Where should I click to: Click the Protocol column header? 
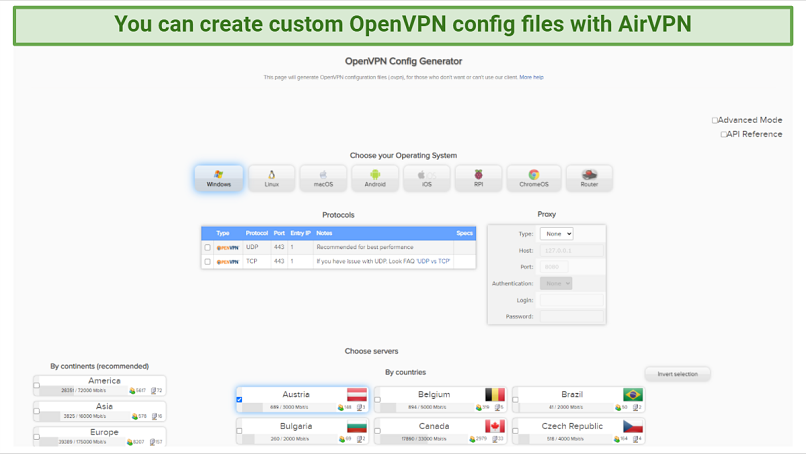tap(257, 233)
